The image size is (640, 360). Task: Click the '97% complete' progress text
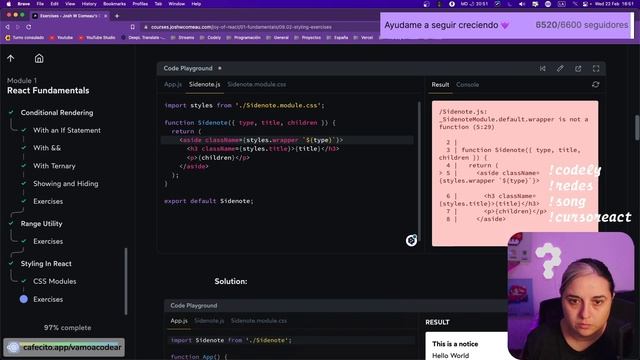[67, 328]
